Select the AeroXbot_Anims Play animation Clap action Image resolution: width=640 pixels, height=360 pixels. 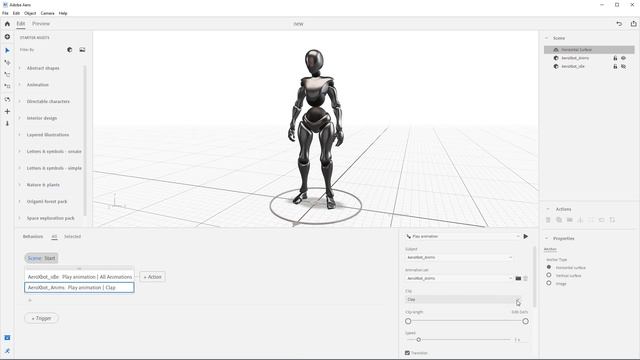pos(79,287)
